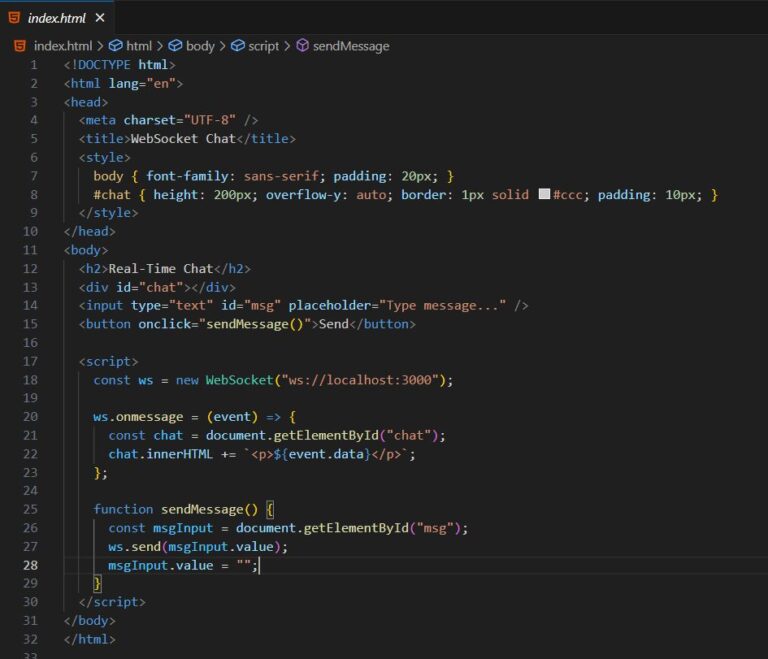Open the sendMessage breadcrumb item

(x=351, y=46)
